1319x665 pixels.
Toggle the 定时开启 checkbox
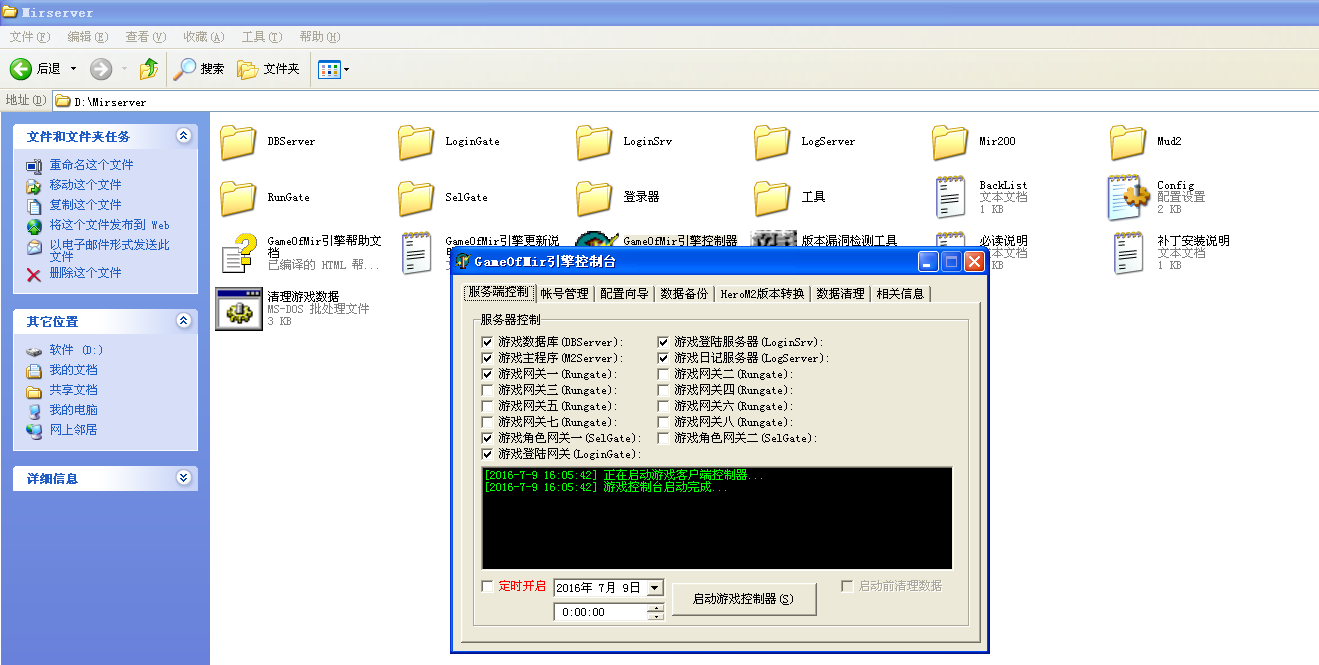pos(488,586)
